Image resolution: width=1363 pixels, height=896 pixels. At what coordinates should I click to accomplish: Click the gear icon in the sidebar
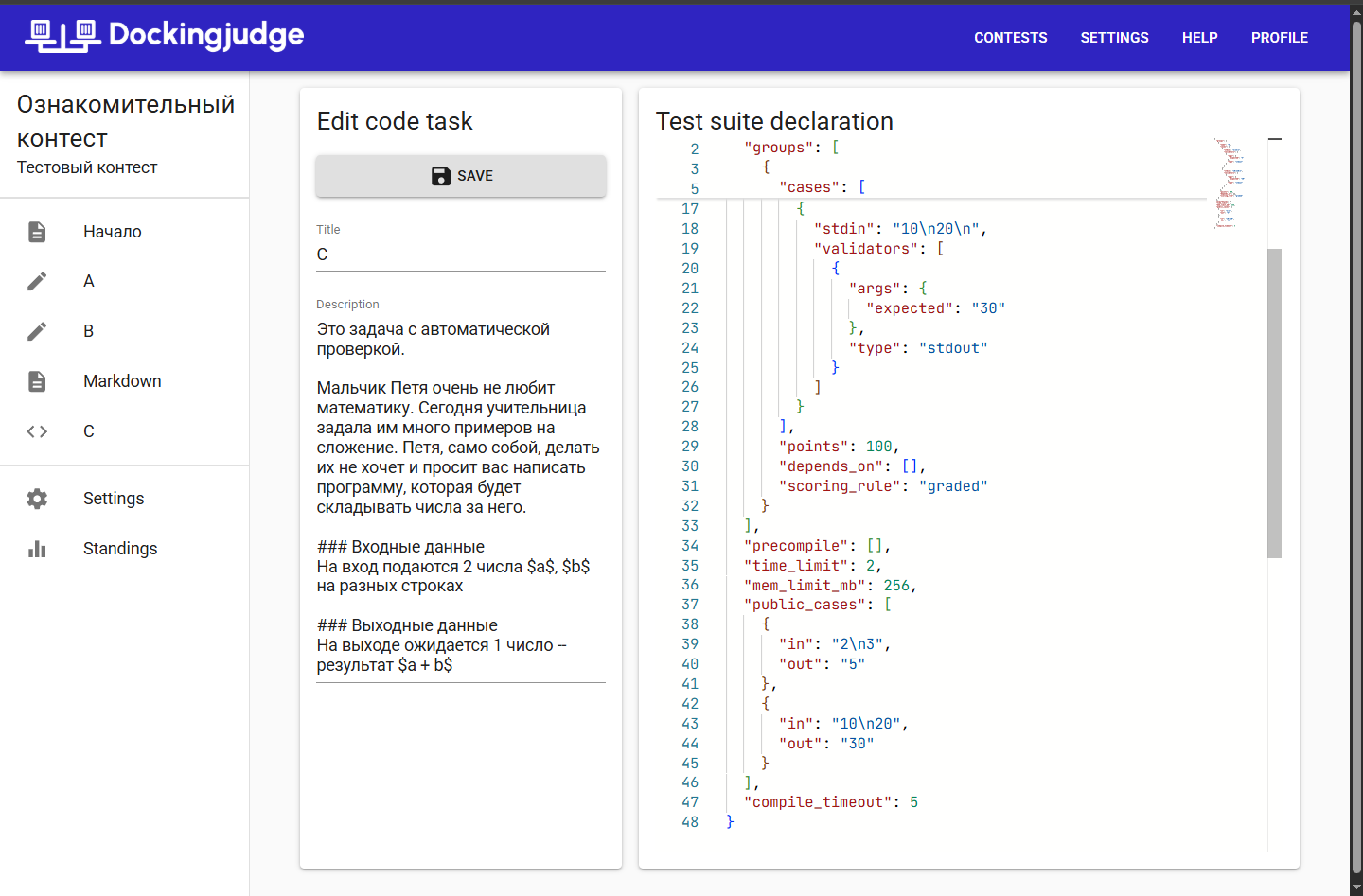[37, 499]
